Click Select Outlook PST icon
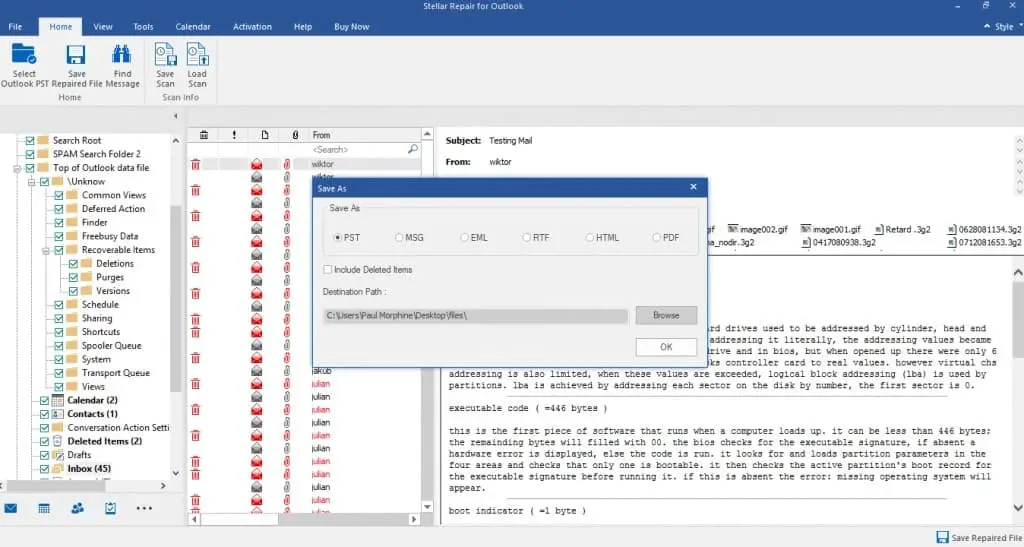The image size is (1024, 547). [24, 55]
